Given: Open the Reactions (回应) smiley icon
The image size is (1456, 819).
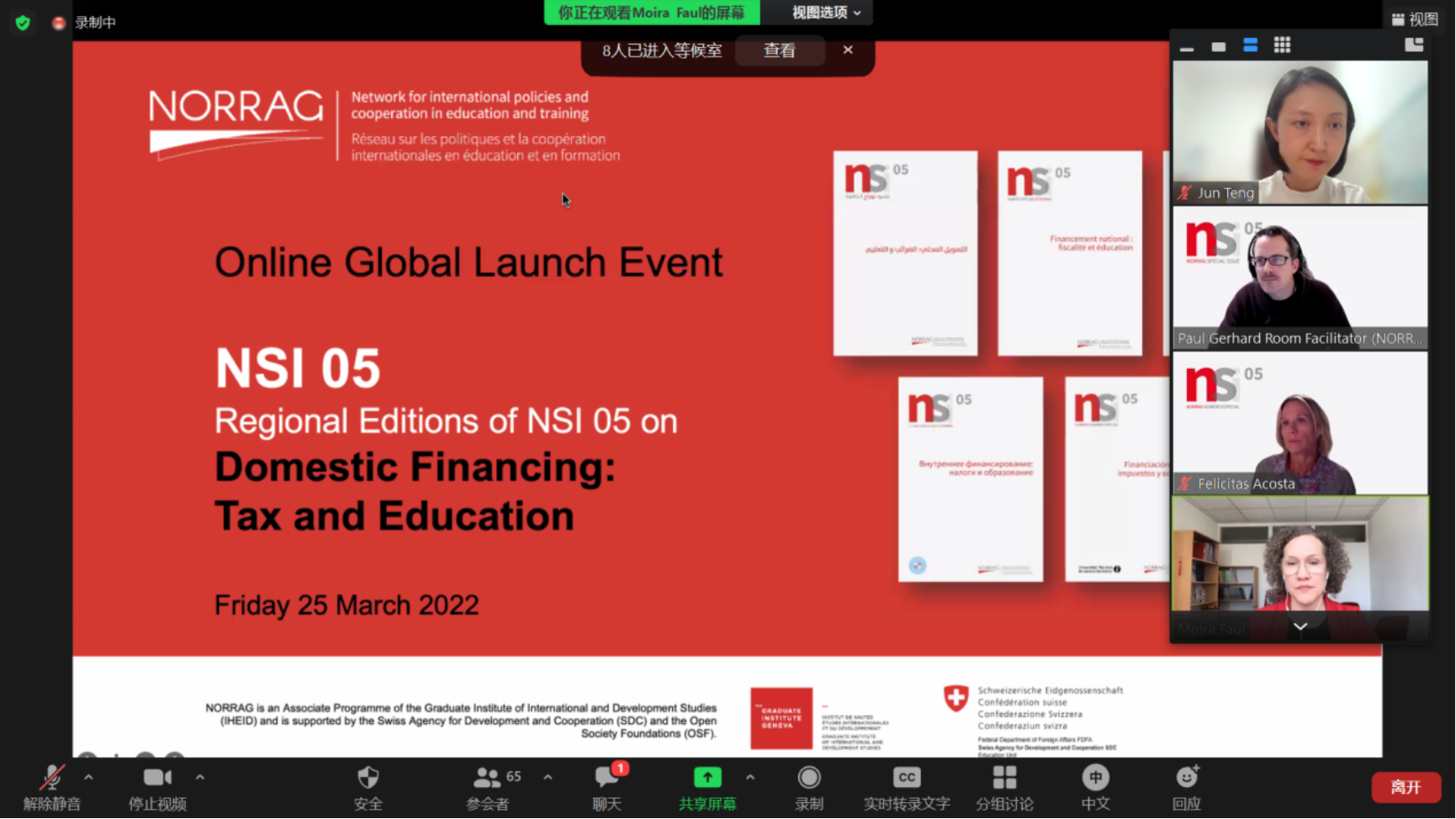Looking at the screenshot, I should tap(1186, 778).
